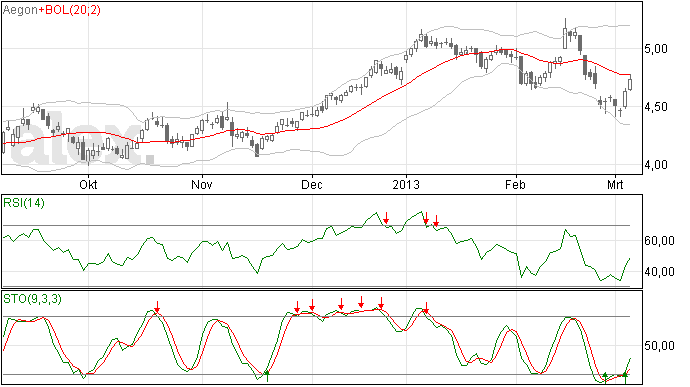Click the last candlestick in March
The height and width of the screenshot is (387, 690).
[x=630, y=83]
